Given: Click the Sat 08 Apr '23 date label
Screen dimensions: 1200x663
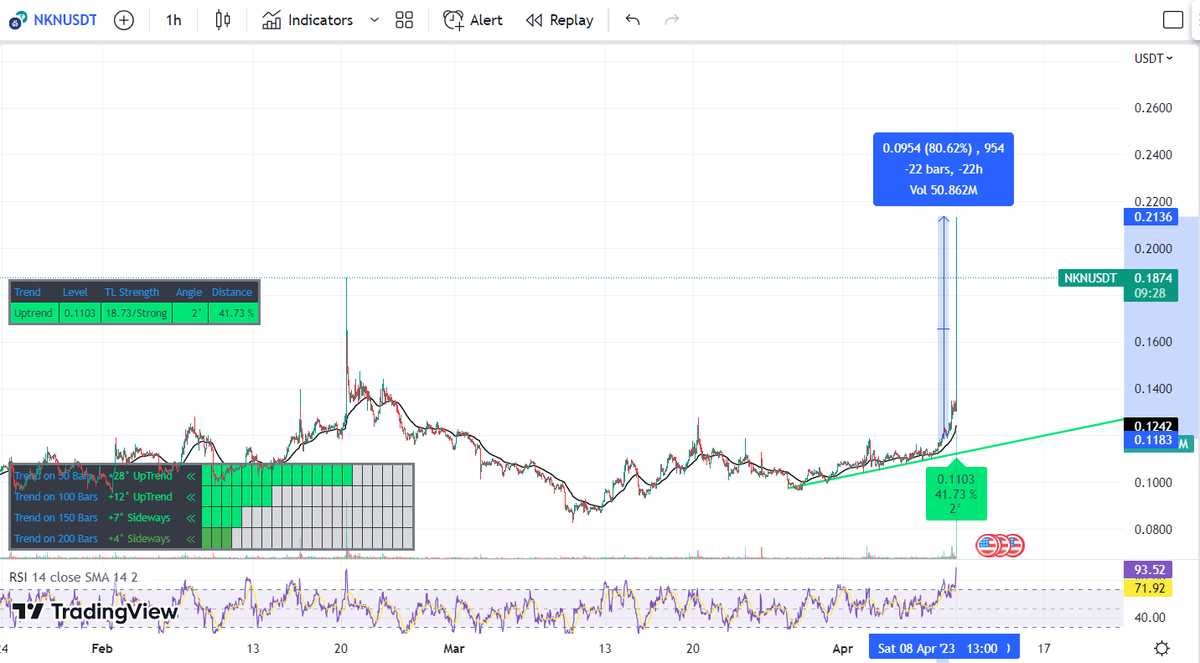Looking at the screenshot, I should click(x=944, y=648).
